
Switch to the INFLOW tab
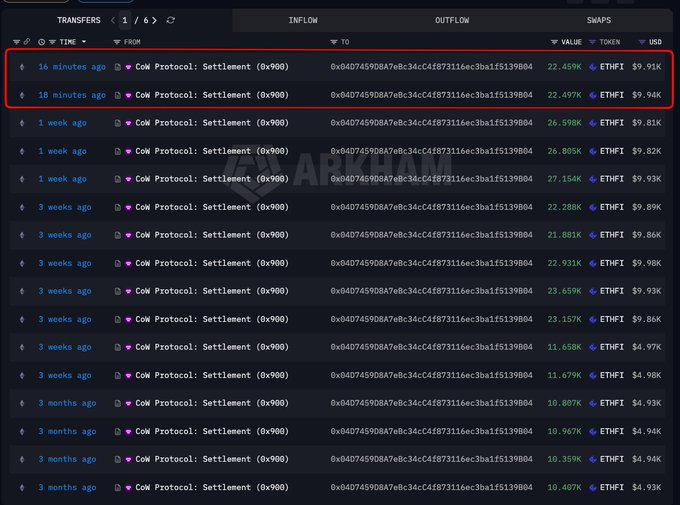pos(303,20)
